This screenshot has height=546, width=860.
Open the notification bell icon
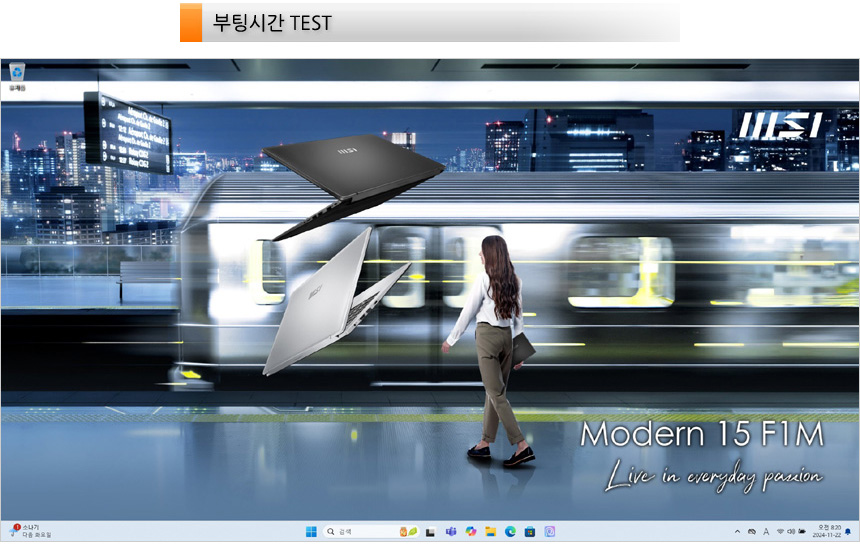(x=849, y=532)
